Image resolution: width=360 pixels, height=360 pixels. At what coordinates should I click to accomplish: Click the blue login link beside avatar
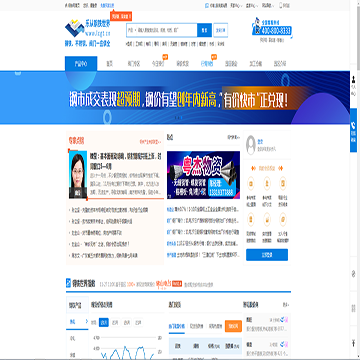pos(260,141)
